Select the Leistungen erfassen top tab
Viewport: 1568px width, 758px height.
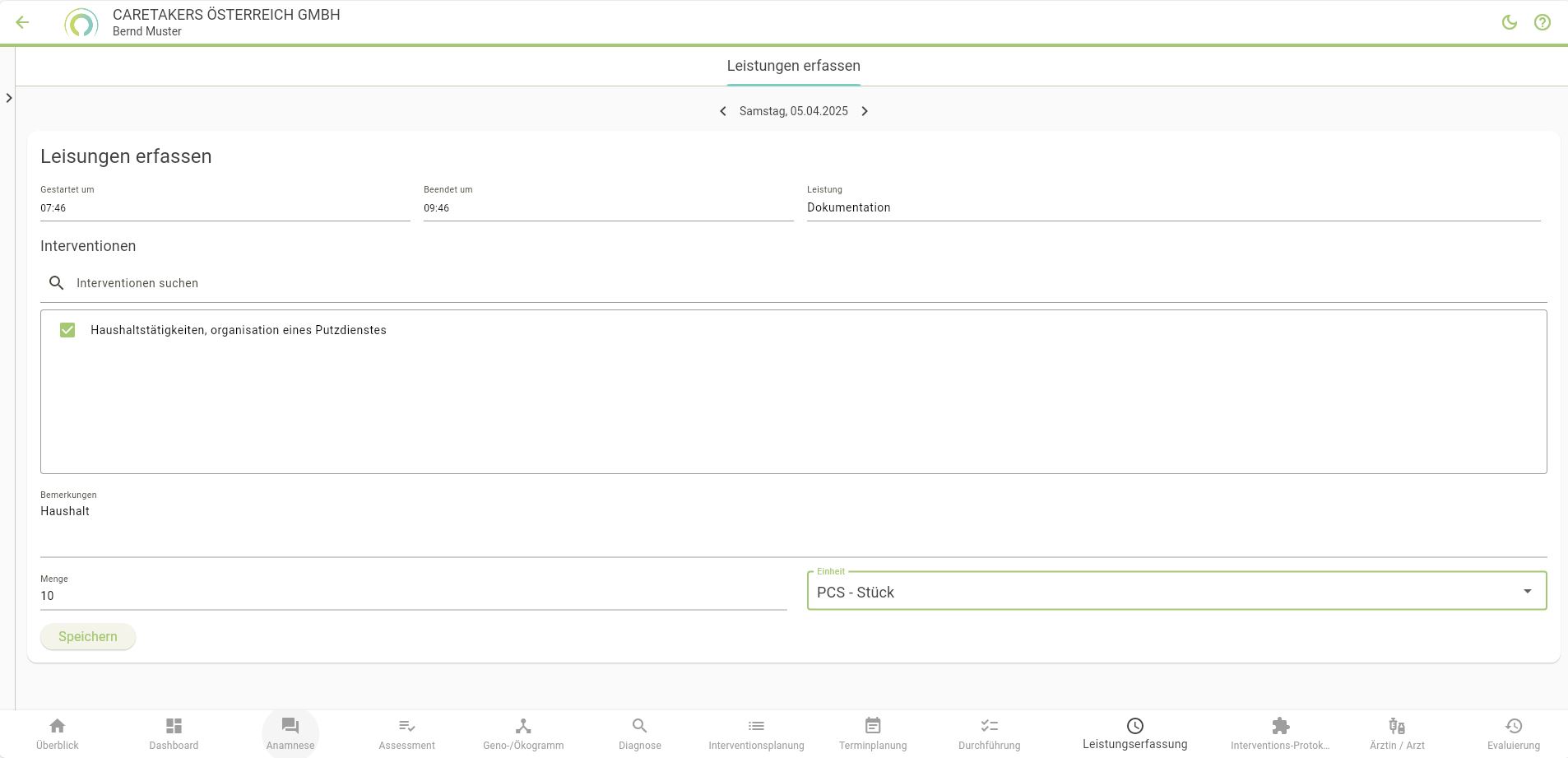tap(793, 66)
